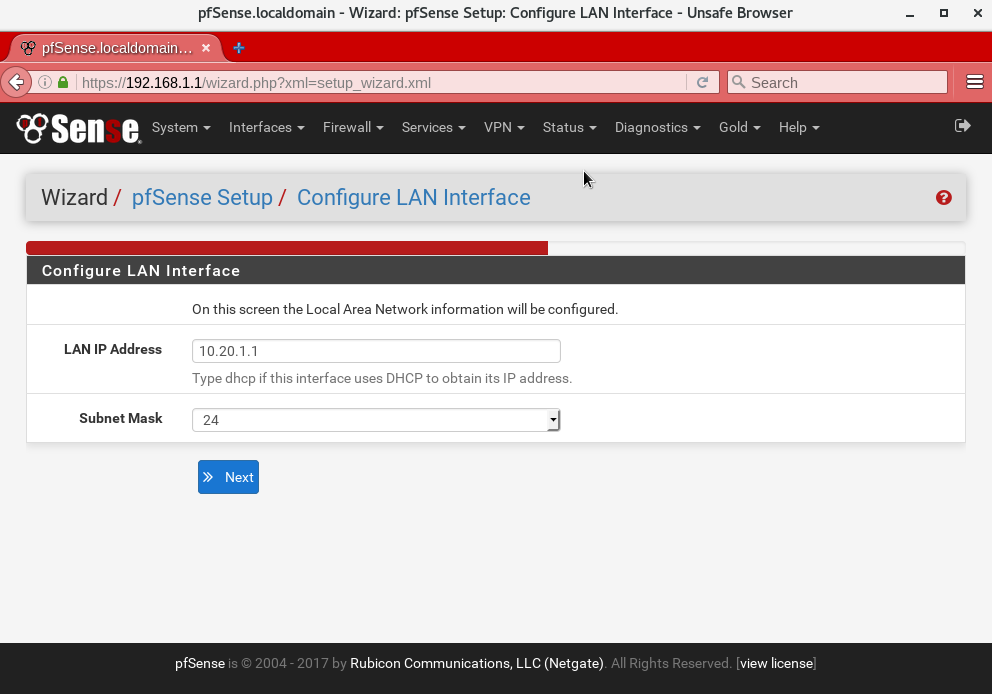The image size is (992, 694).
Task: Click the green padlock security icon
Action: [63, 82]
